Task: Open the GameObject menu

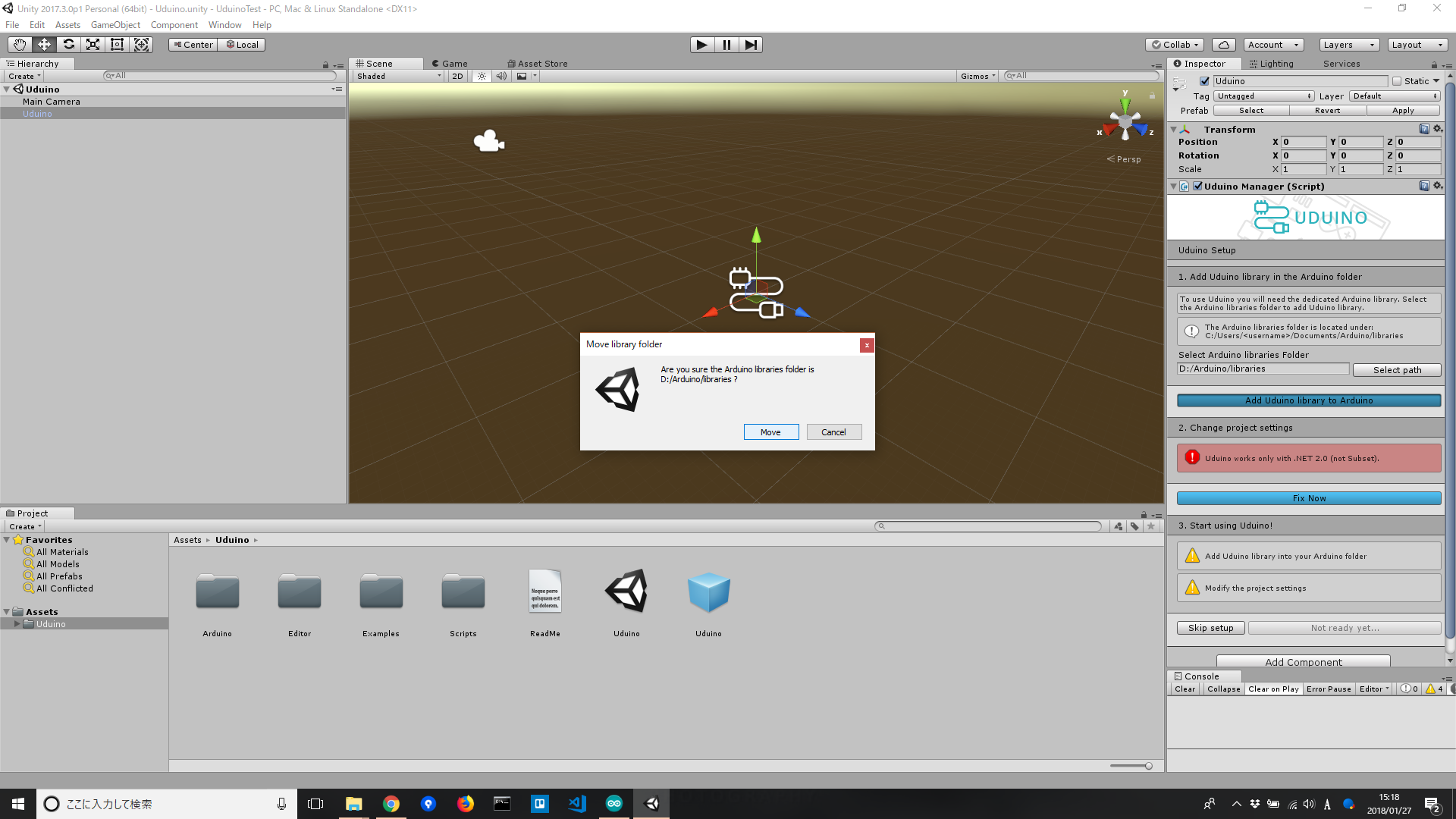Action: (115, 25)
